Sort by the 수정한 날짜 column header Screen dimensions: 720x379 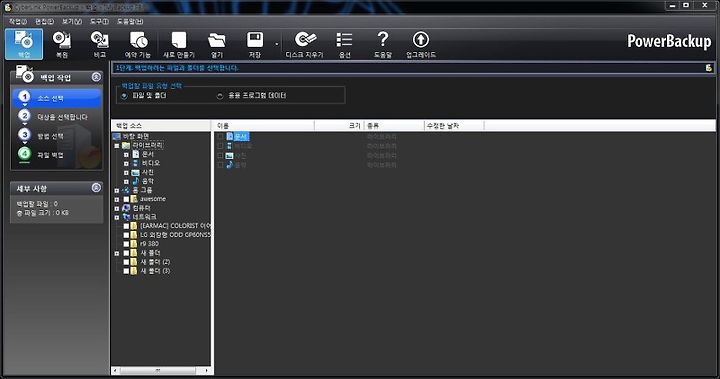(454, 125)
